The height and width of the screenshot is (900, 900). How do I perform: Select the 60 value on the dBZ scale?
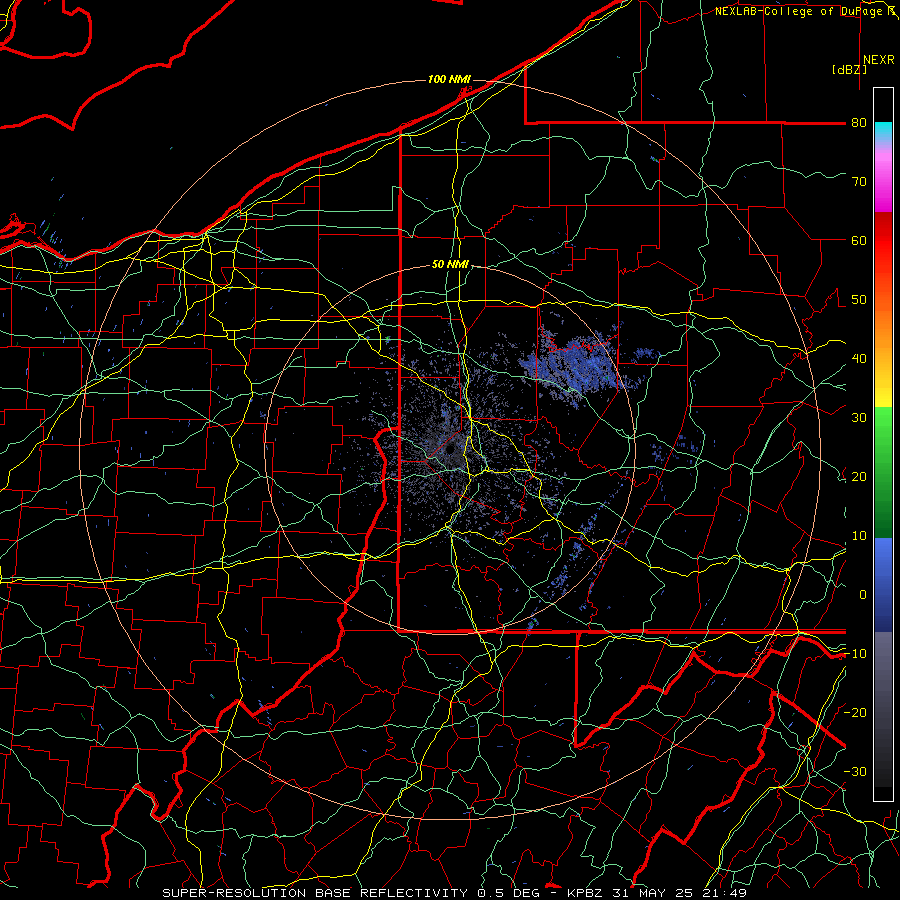click(859, 241)
